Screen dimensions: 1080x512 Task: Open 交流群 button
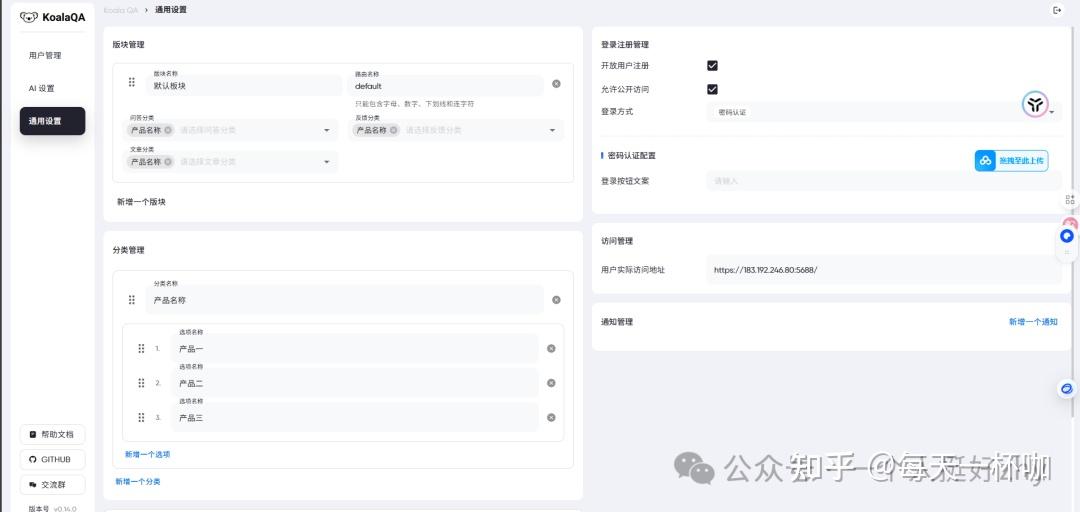(52, 485)
